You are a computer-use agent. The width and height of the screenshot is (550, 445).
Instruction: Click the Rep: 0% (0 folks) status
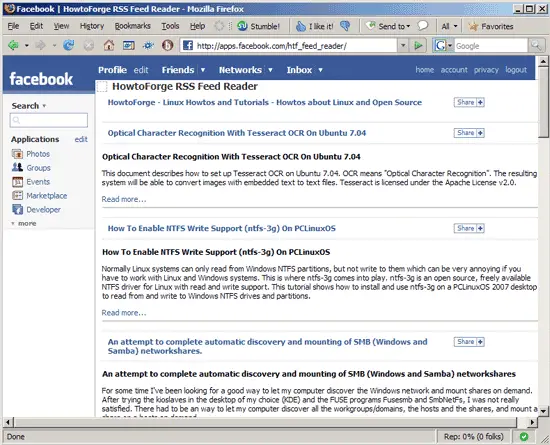pyautogui.click(x=474, y=437)
